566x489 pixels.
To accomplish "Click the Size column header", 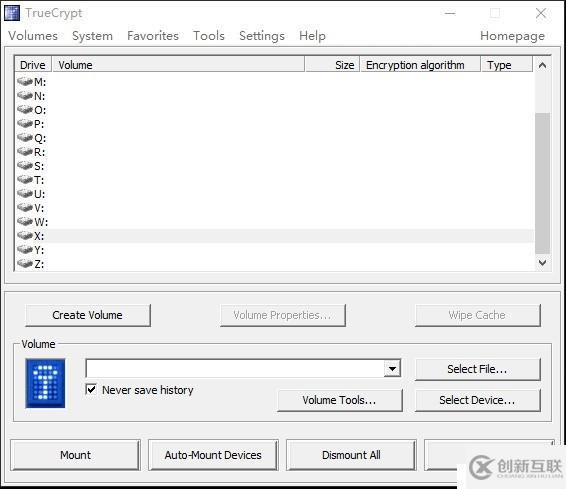I will [x=332, y=65].
